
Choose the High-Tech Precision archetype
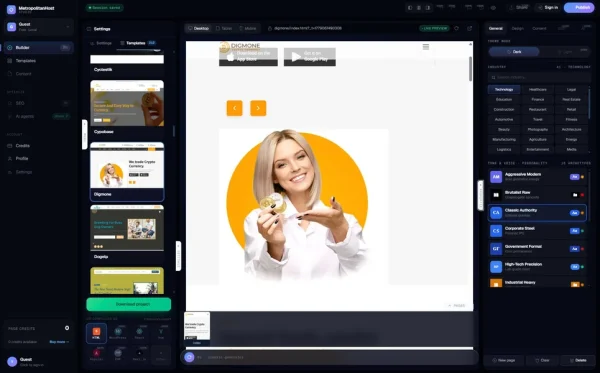[x=537, y=267]
